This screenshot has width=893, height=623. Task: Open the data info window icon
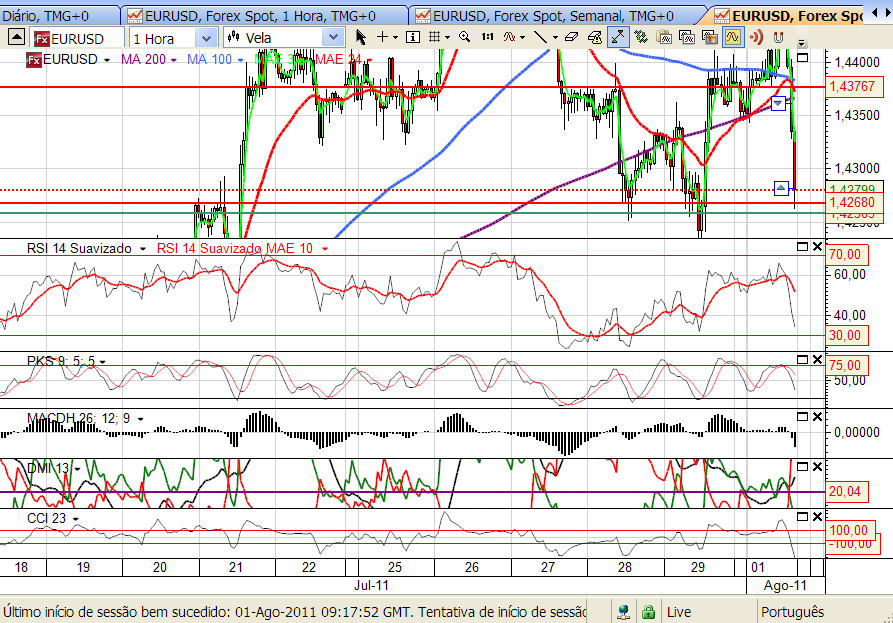413,38
